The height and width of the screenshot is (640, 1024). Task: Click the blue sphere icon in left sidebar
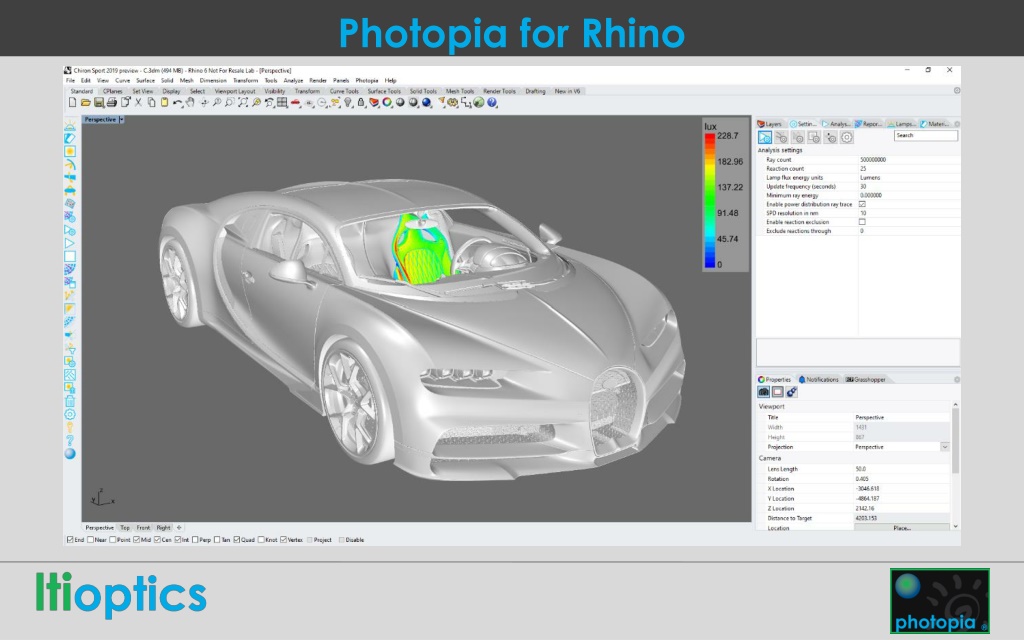(70, 454)
